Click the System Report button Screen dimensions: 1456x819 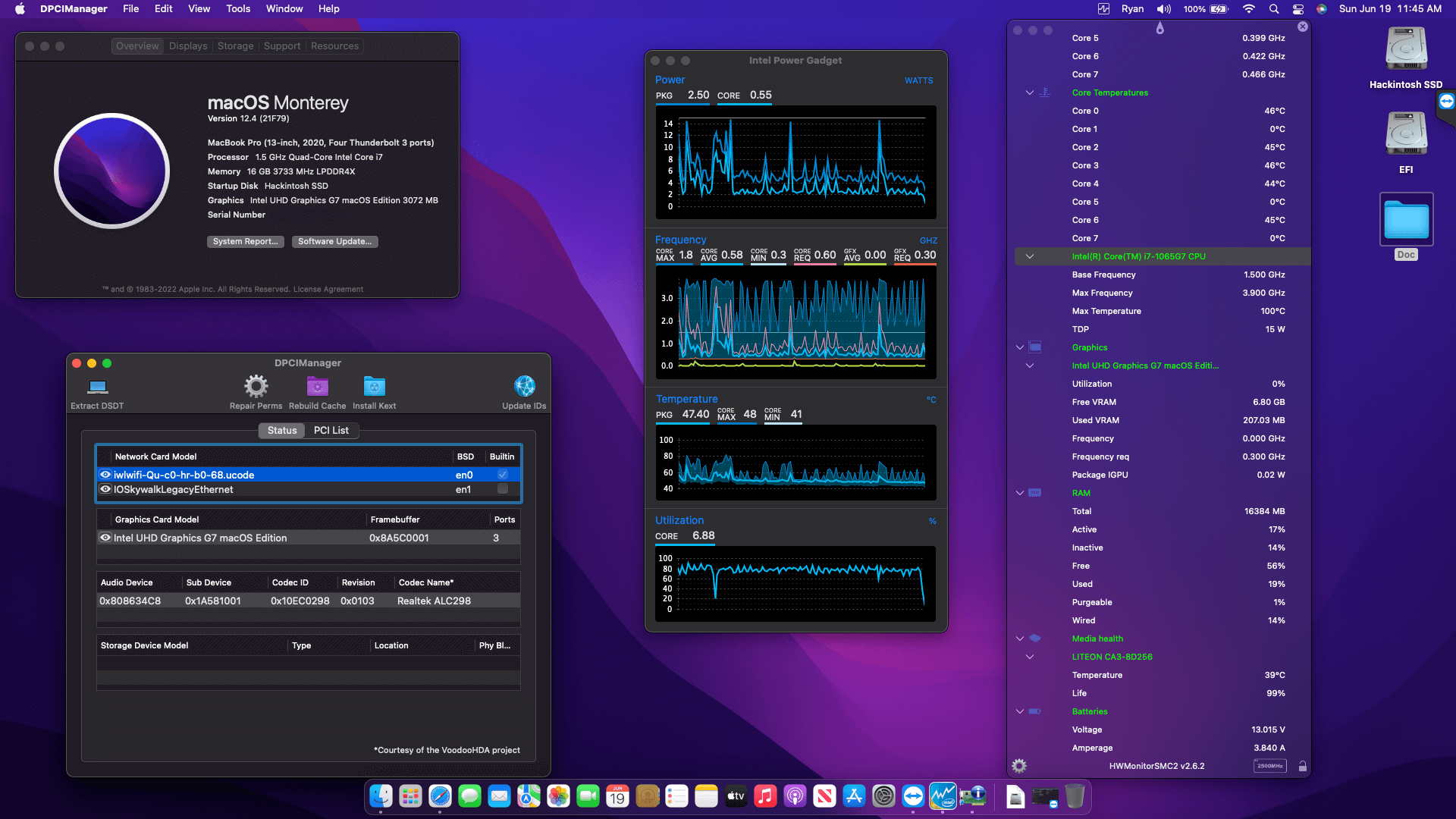tap(245, 241)
